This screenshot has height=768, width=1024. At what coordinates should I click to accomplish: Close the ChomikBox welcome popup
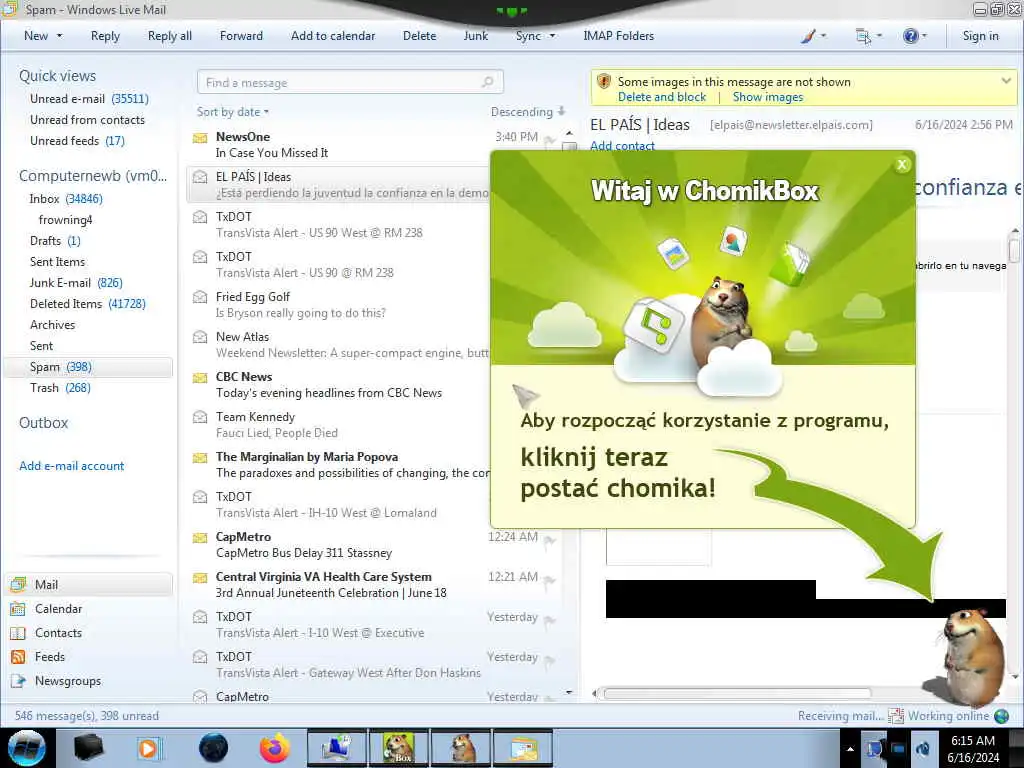click(902, 165)
